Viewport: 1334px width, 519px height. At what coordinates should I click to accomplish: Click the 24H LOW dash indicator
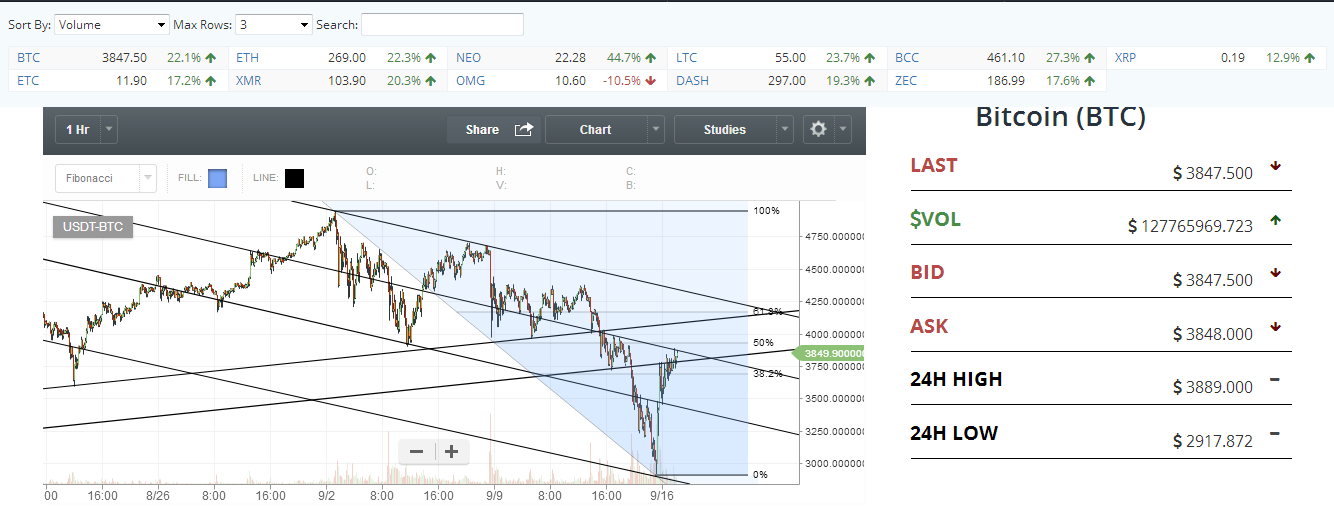pos(1275,433)
